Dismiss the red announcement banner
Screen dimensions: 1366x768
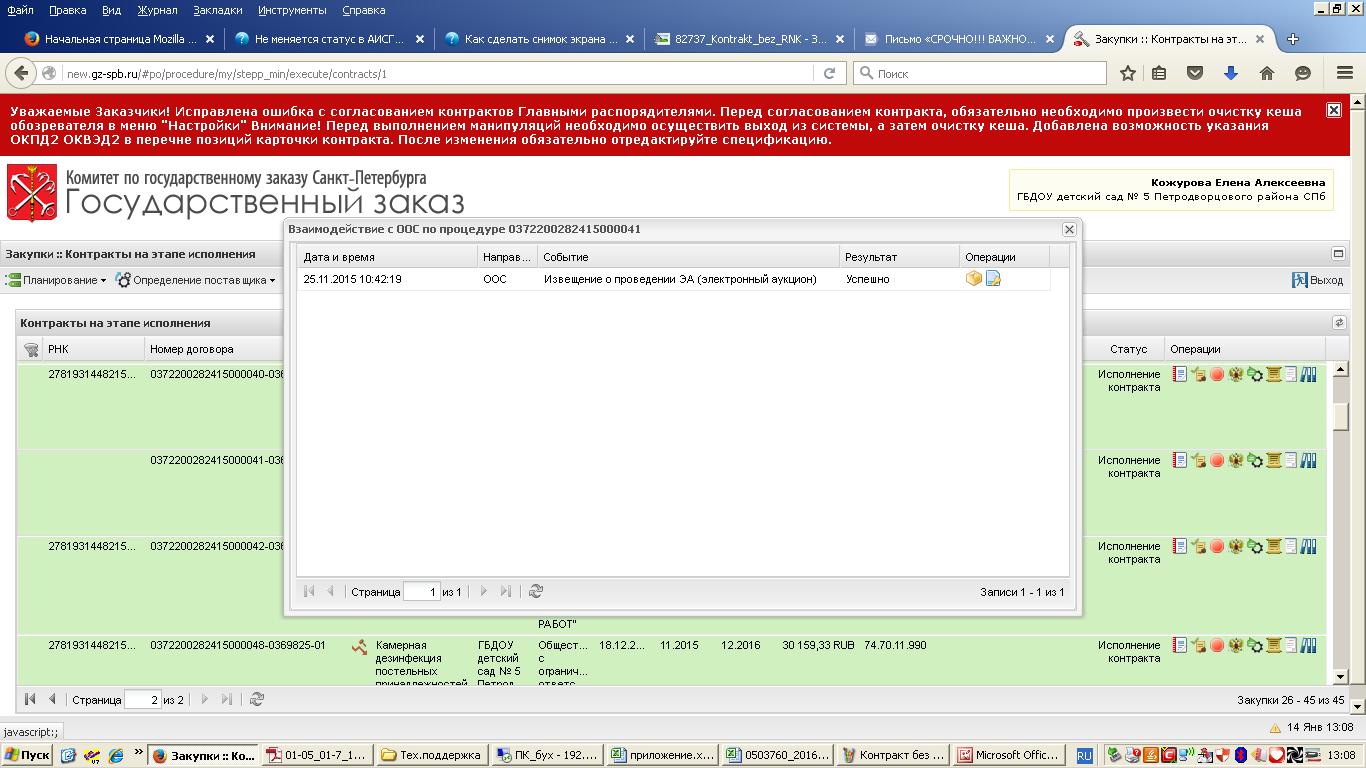pyautogui.click(x=1334, y=110)
